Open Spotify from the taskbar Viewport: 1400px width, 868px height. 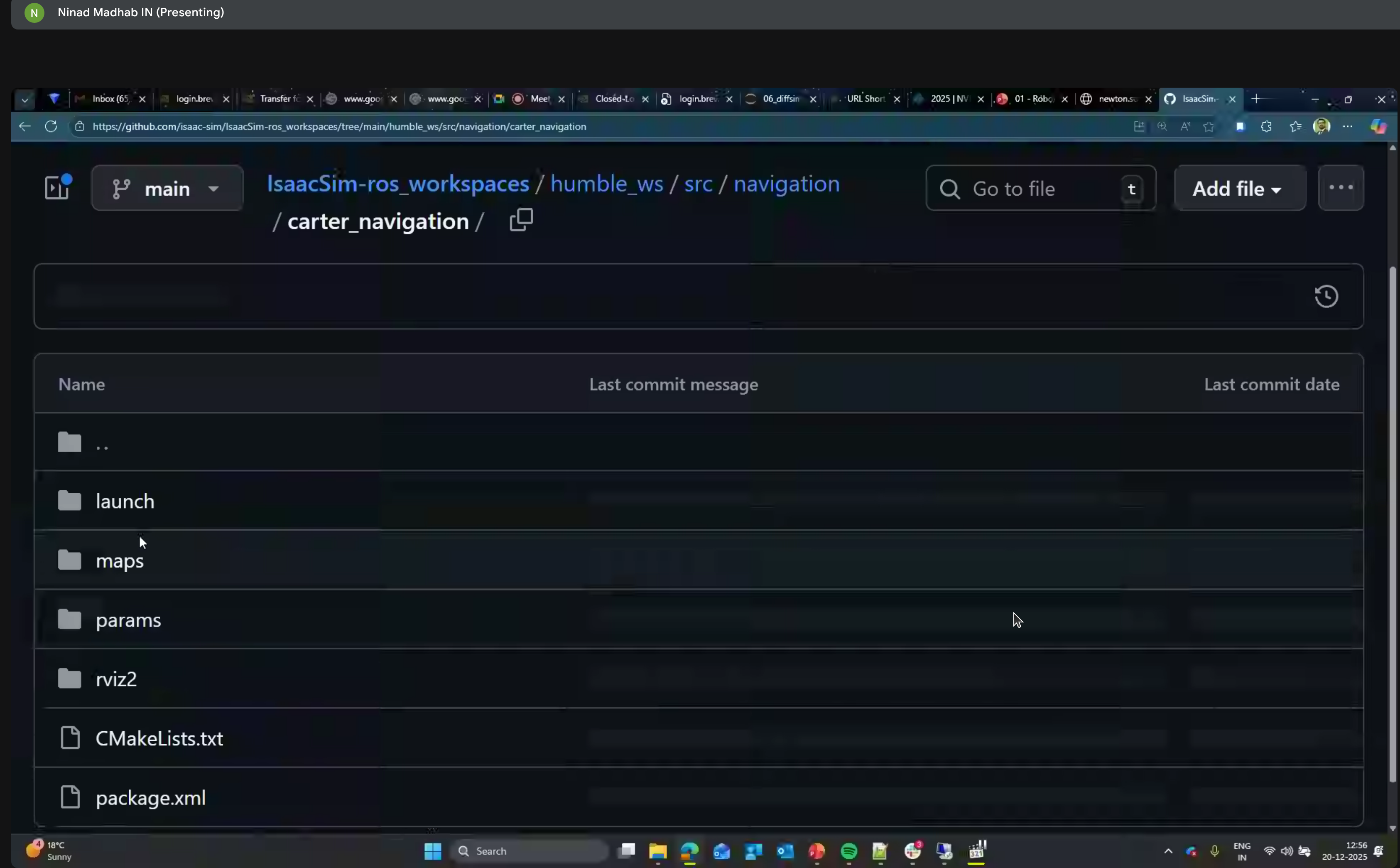(x=848, y=851)
